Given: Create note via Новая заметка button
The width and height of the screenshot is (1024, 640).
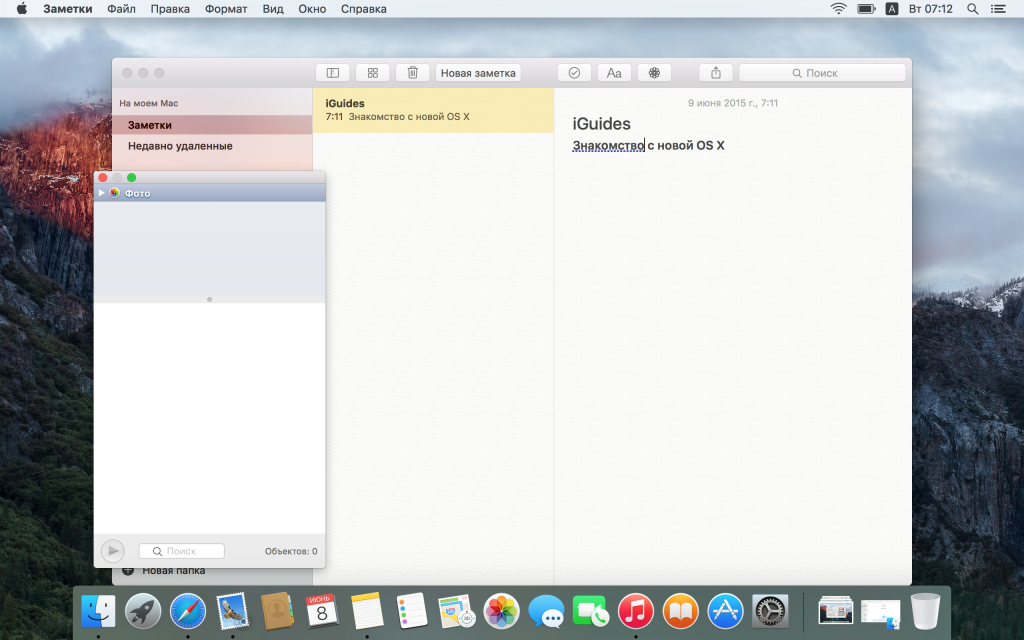Looking at the screenshot, I should point(478,73).
